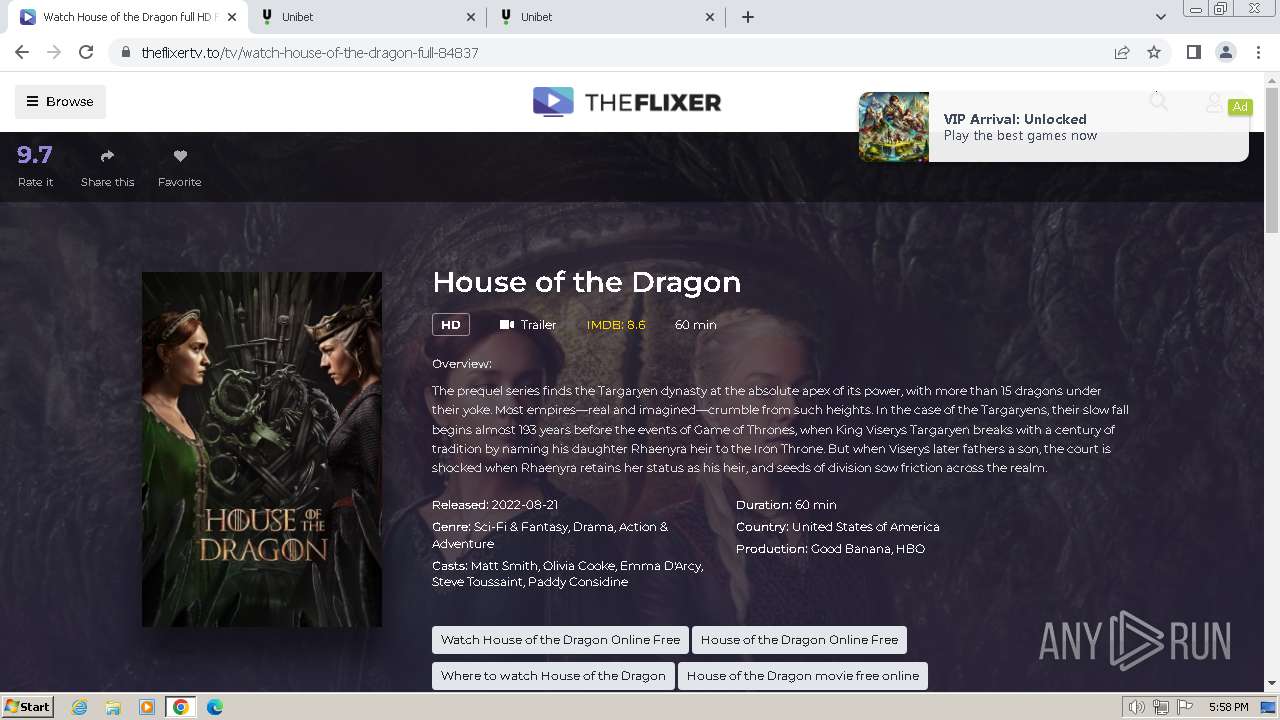1280x720 pixels.
Task: Click Where to watch House of the Dragon tag
Action: click(x=553, y=676)
